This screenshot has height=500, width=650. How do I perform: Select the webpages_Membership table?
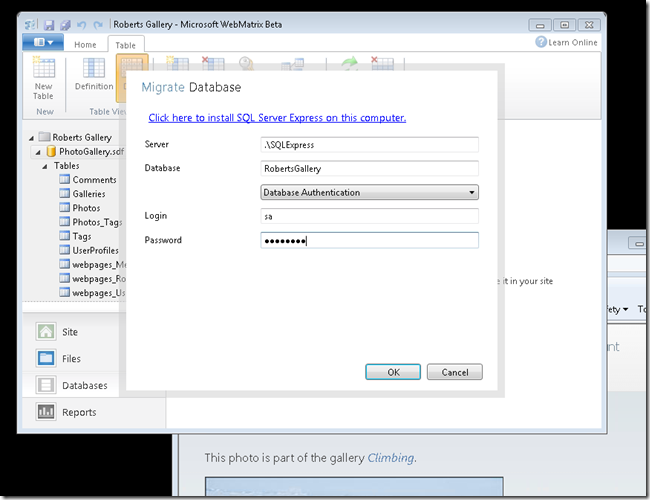tap(99, 265)
